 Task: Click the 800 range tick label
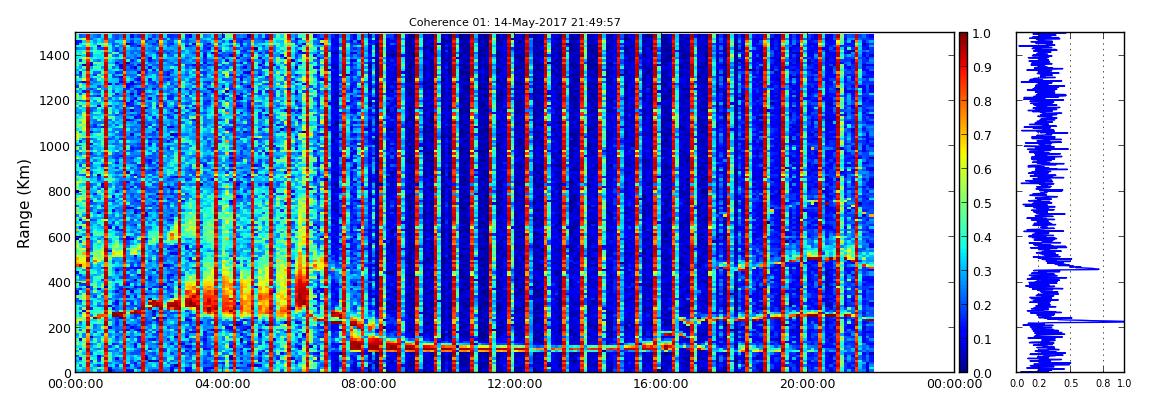(57, 191)
